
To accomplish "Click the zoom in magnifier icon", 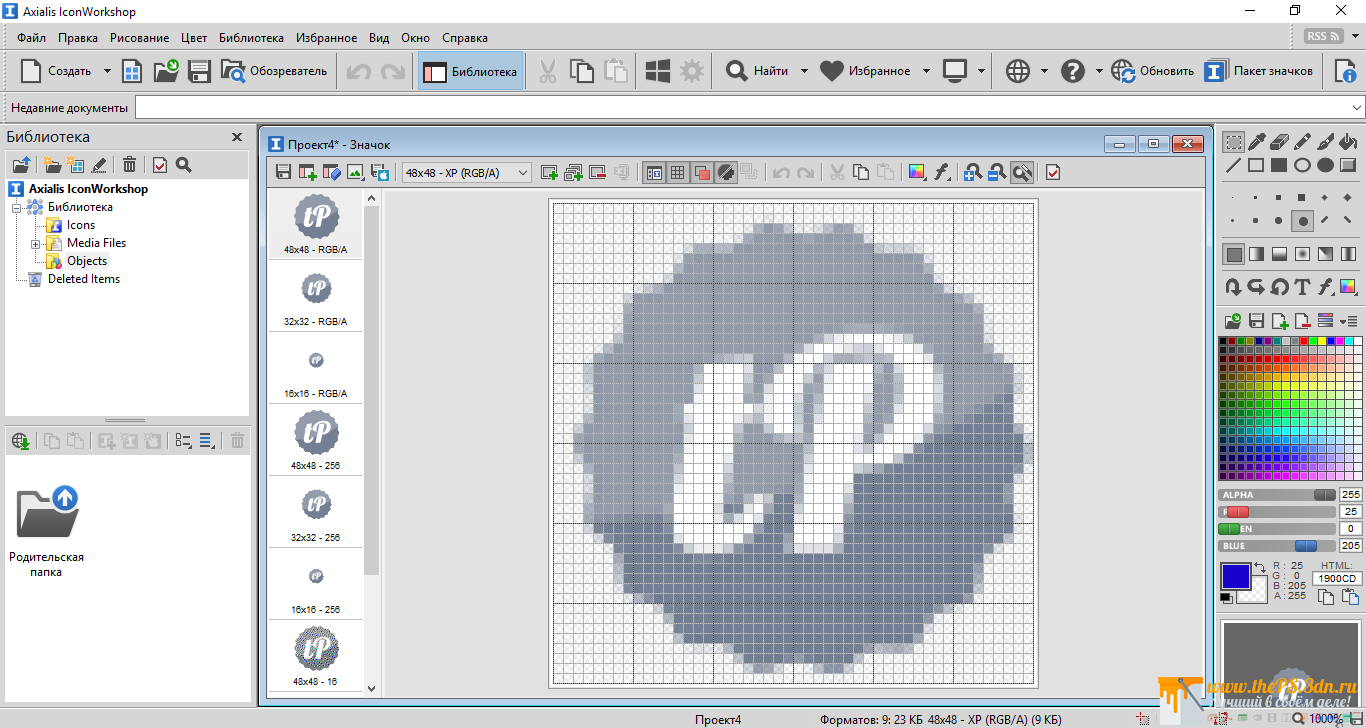I will (973, 173).
